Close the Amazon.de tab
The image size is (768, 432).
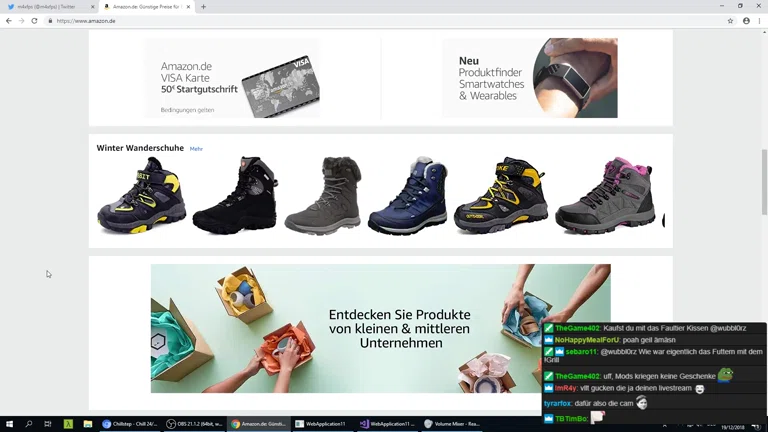(188, 7)
